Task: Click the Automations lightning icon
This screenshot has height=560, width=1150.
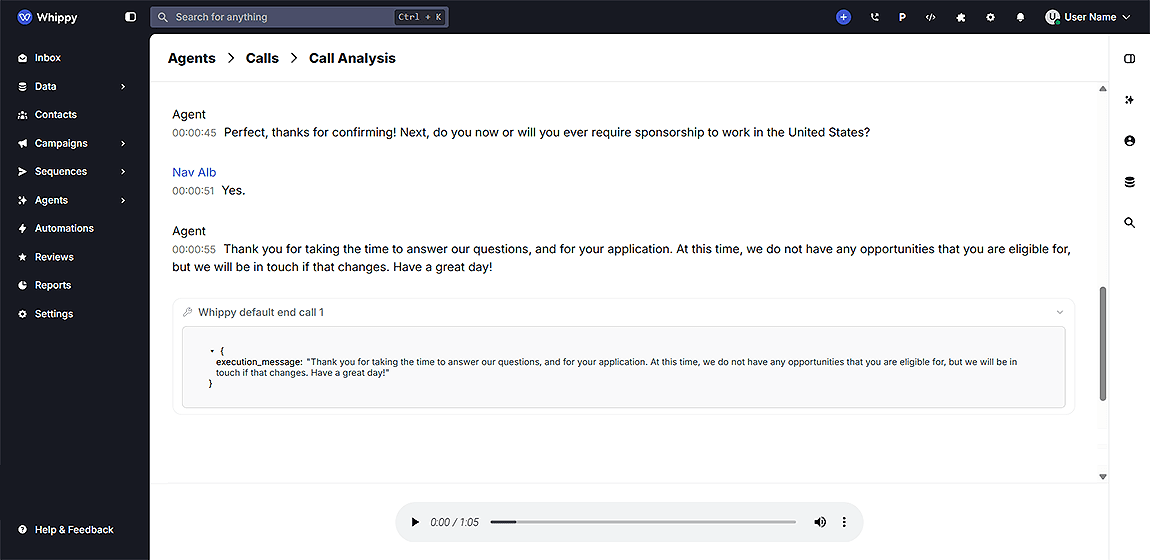Action: click(x=23, y=228)
